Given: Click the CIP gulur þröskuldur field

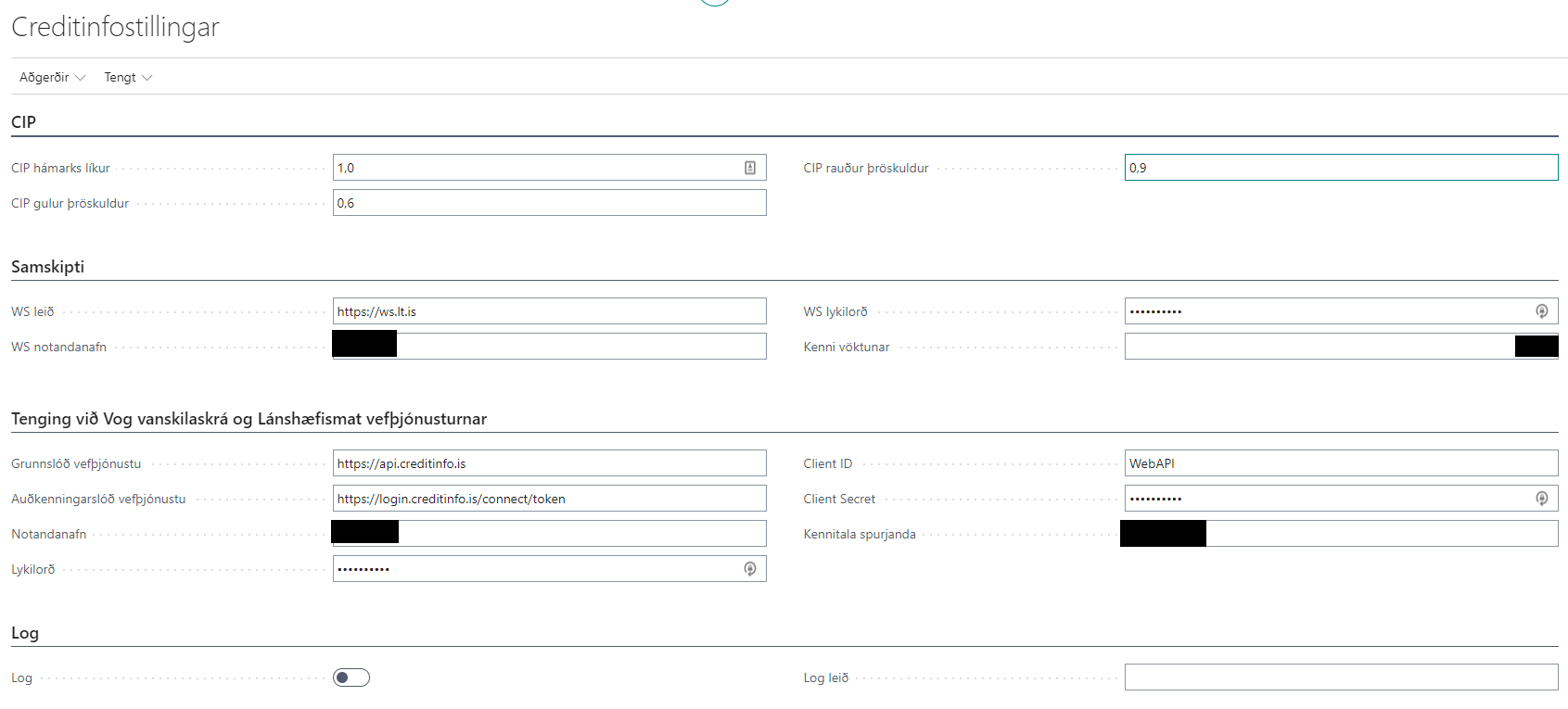Looking at the screenshot, I should pyautogui.click(x=549, y=203).
